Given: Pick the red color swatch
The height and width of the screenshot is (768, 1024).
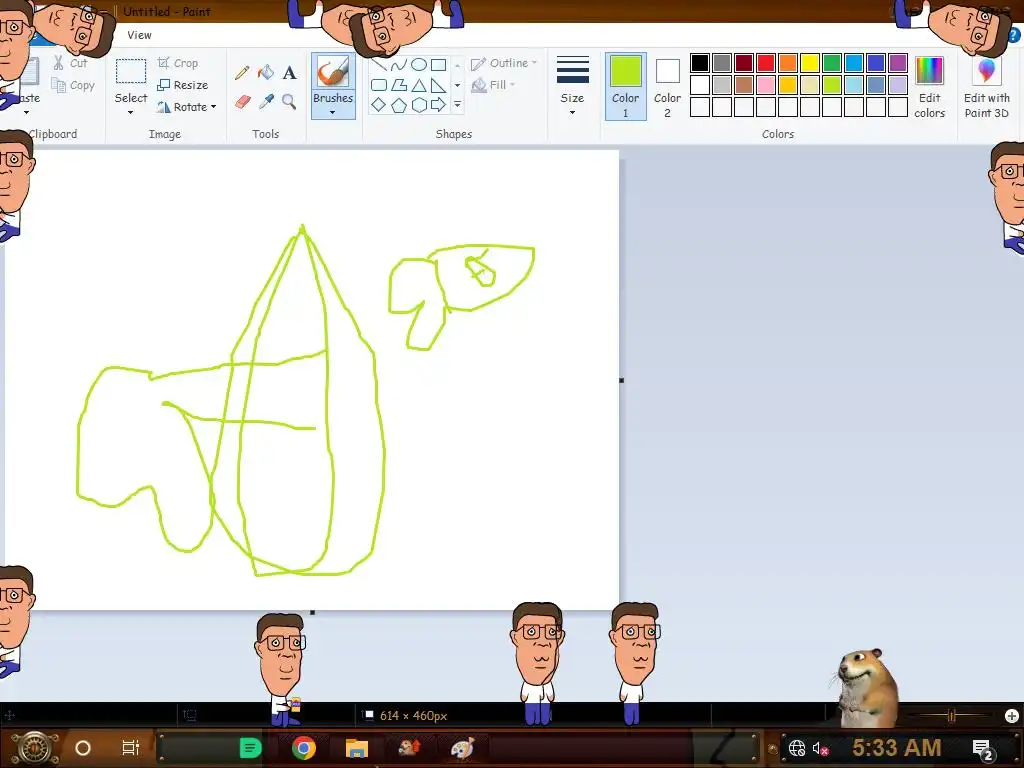Looking at the screenshot, I should click(766, 63).
